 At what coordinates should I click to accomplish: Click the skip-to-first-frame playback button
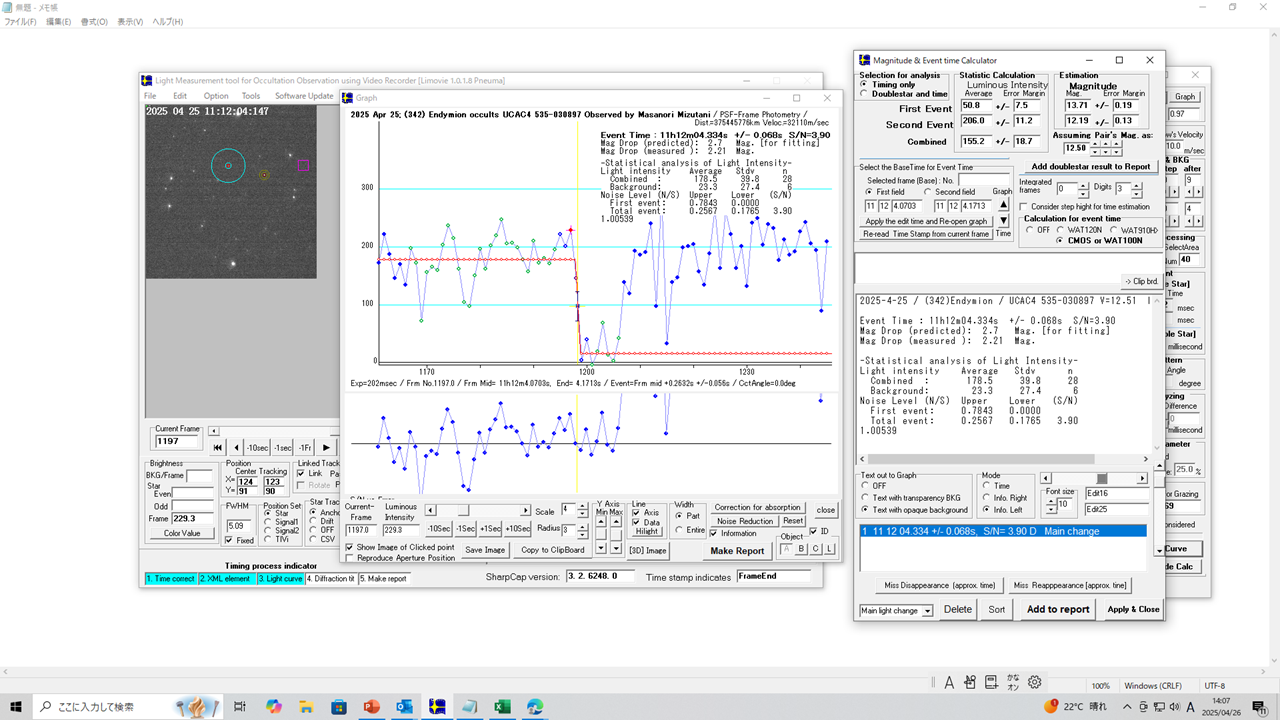point(219,447)
